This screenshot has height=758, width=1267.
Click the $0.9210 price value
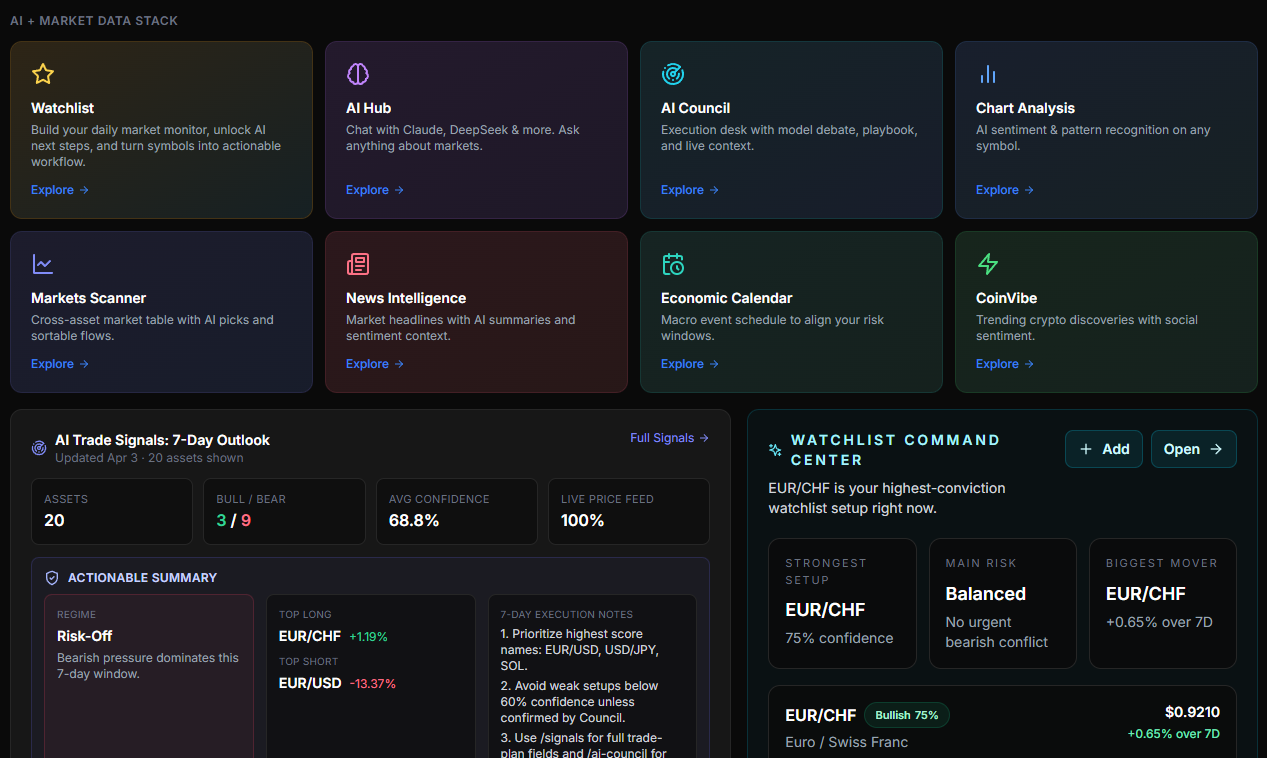point(1192,712)
